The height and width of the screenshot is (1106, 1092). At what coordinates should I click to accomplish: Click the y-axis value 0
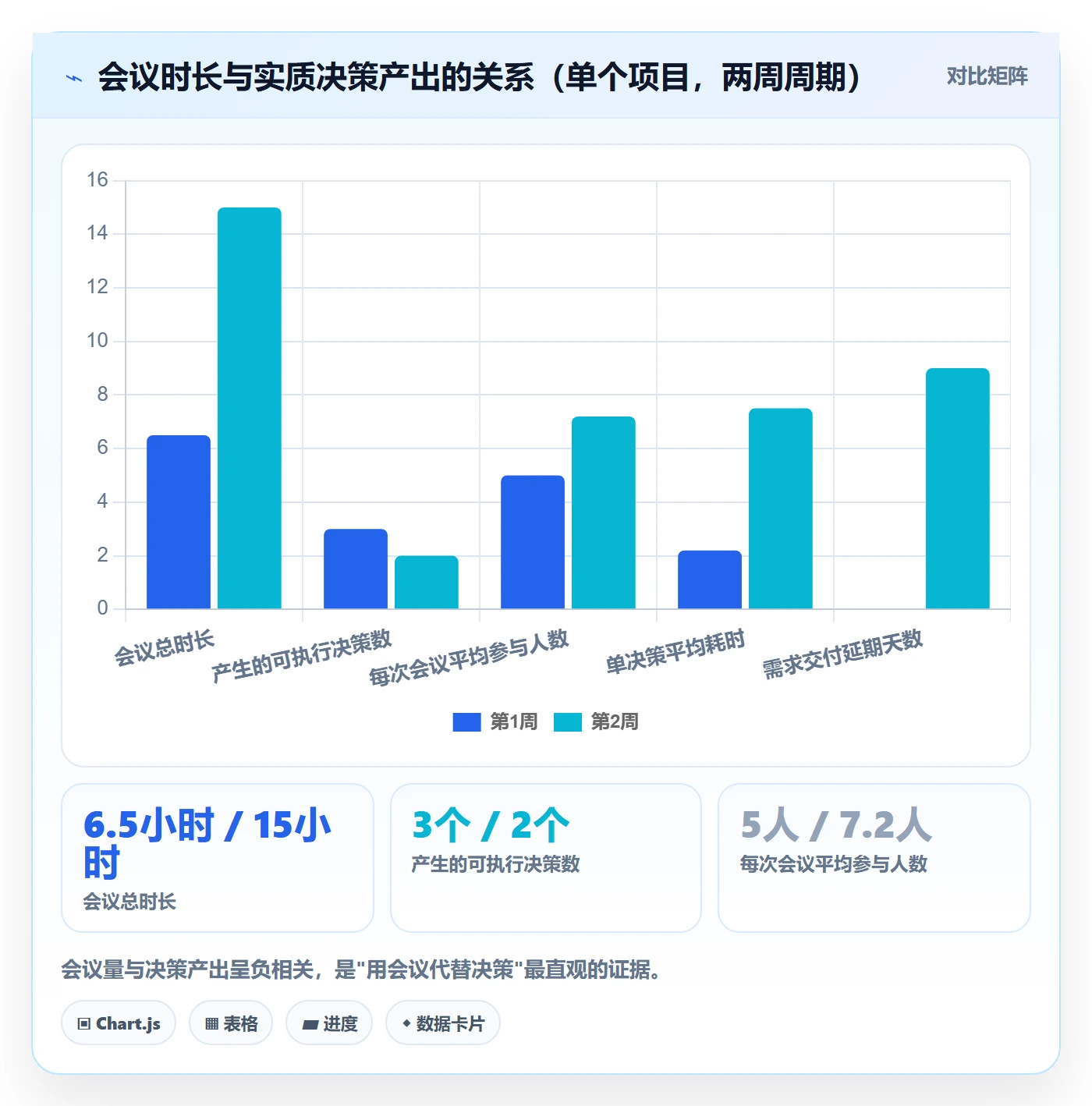click(102, 608)
